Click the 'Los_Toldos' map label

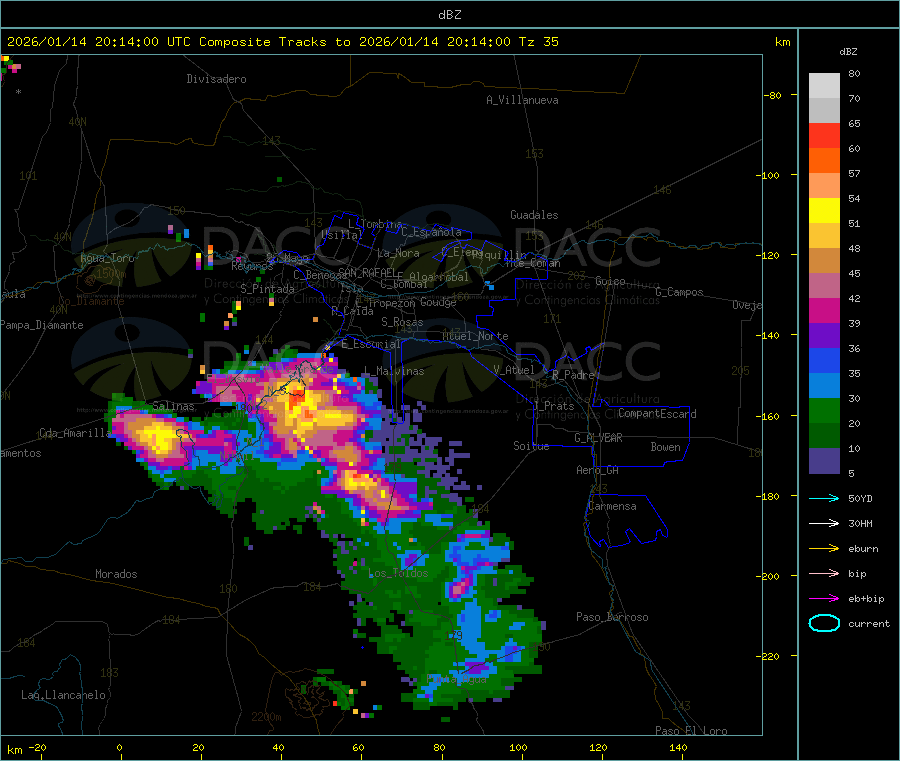tap(398, 573)
